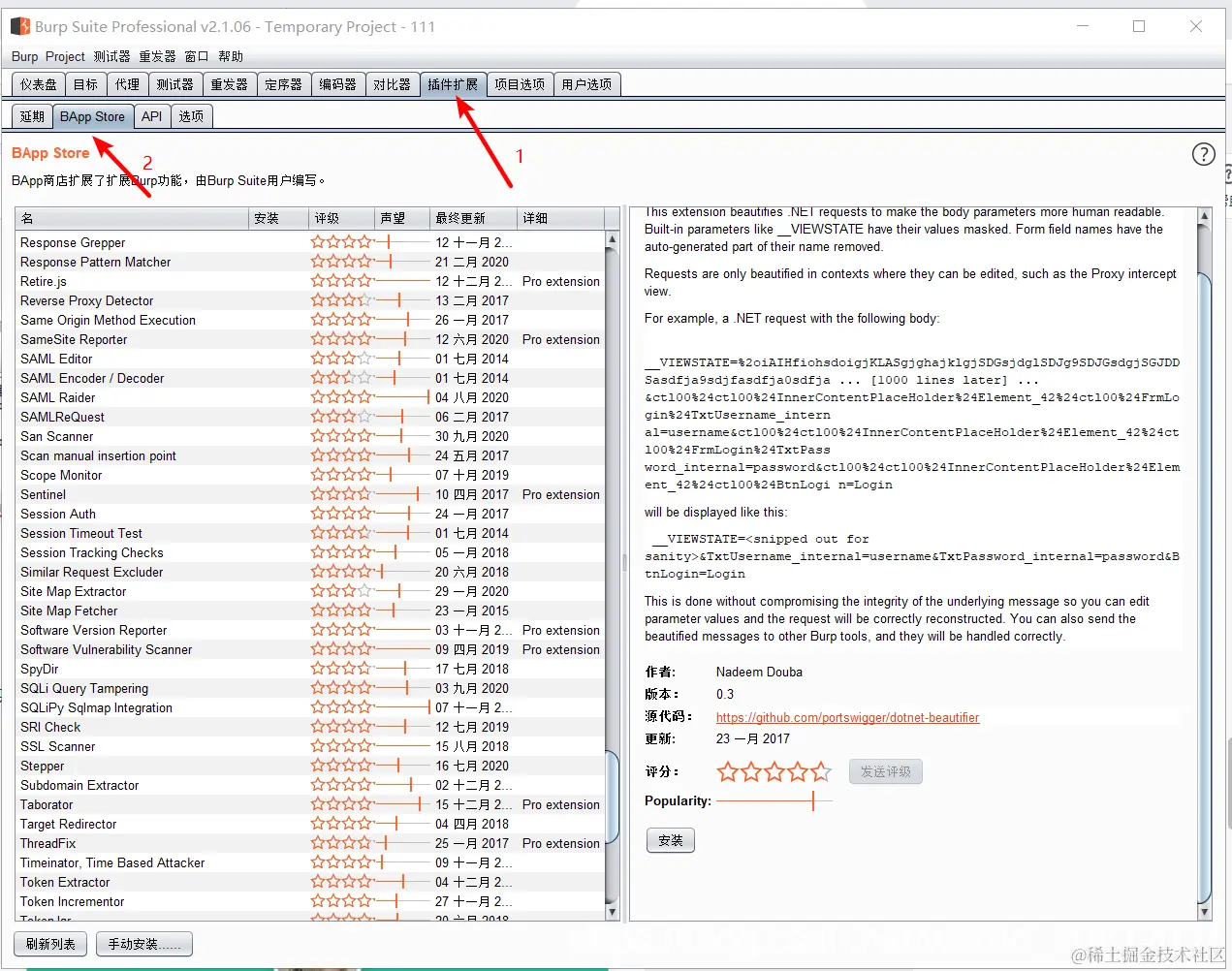Select the Scope Monitor extension
The height and width of the screenshot is (971, 1232).
pos(310,475)
